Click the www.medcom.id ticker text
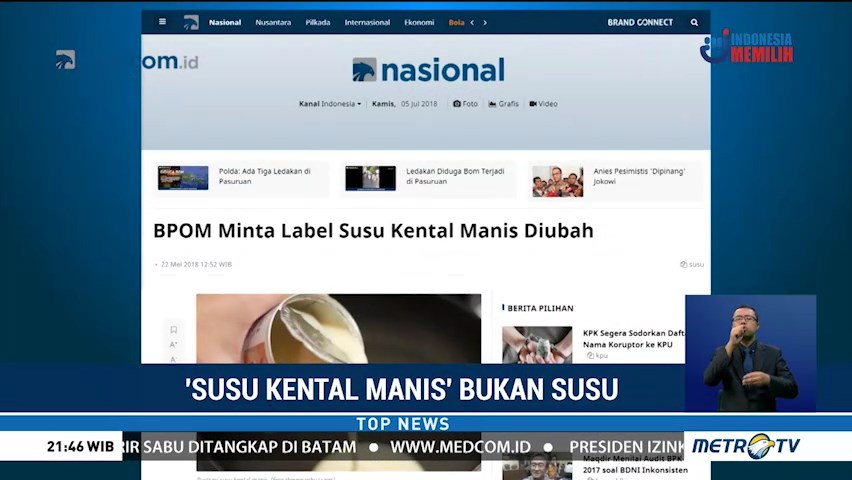Viewport: 852px width, 480px height. coord(460,447)
